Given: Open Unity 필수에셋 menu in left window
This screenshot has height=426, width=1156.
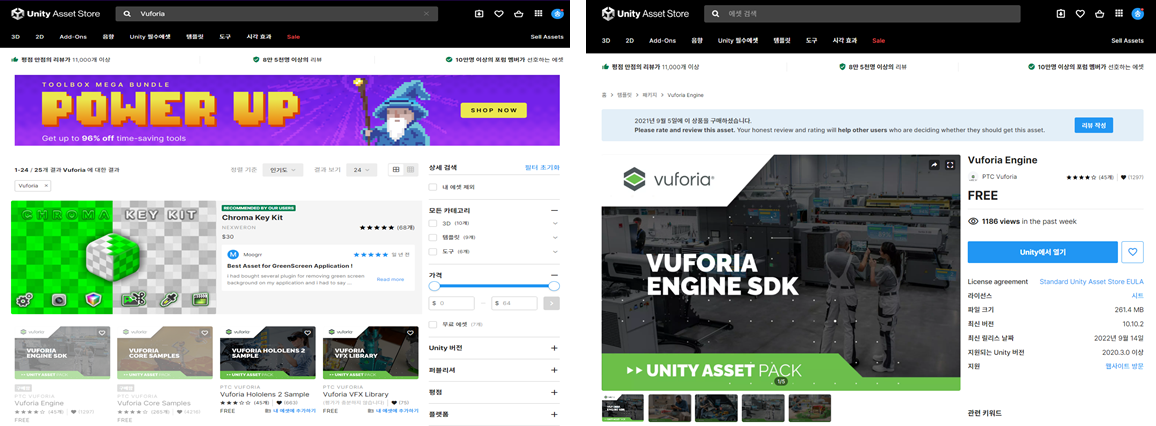Looking at the screenshot, I should 152,36.
